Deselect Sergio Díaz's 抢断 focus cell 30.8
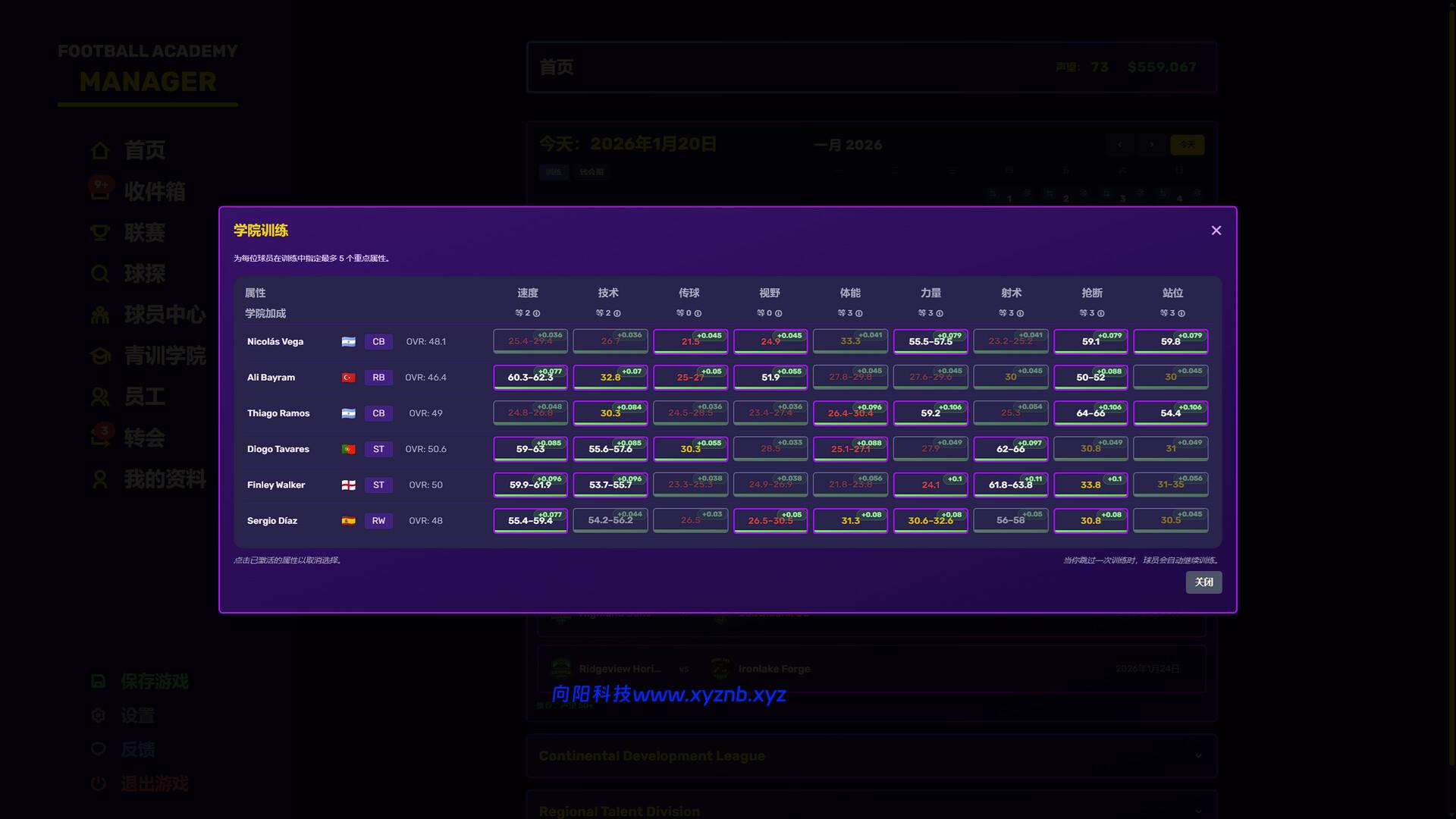Image resolution: width=1456 pixels, height=819 pixels. click(1090, 520)
